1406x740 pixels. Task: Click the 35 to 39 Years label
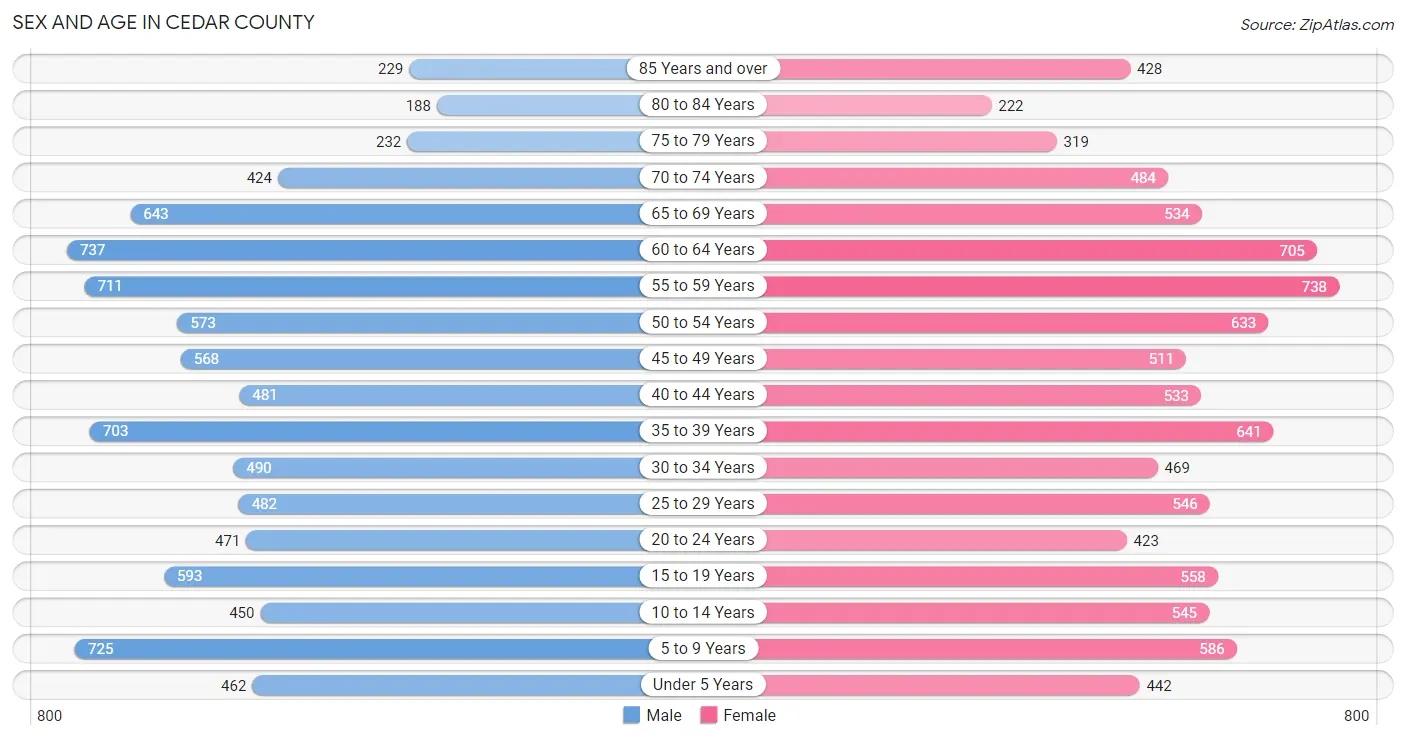(x=703, y=430)
